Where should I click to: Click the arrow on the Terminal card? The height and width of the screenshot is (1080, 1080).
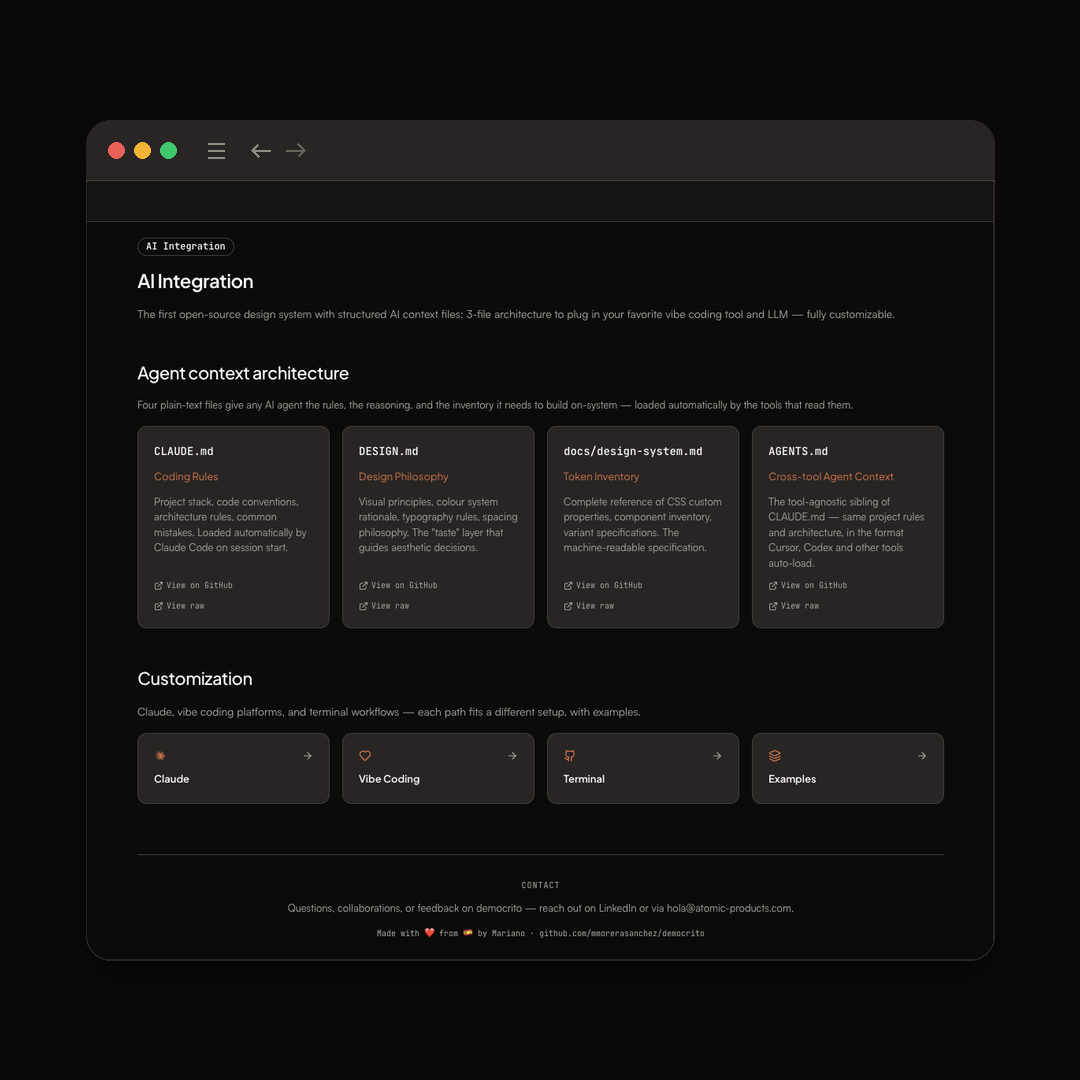(717, 756)
